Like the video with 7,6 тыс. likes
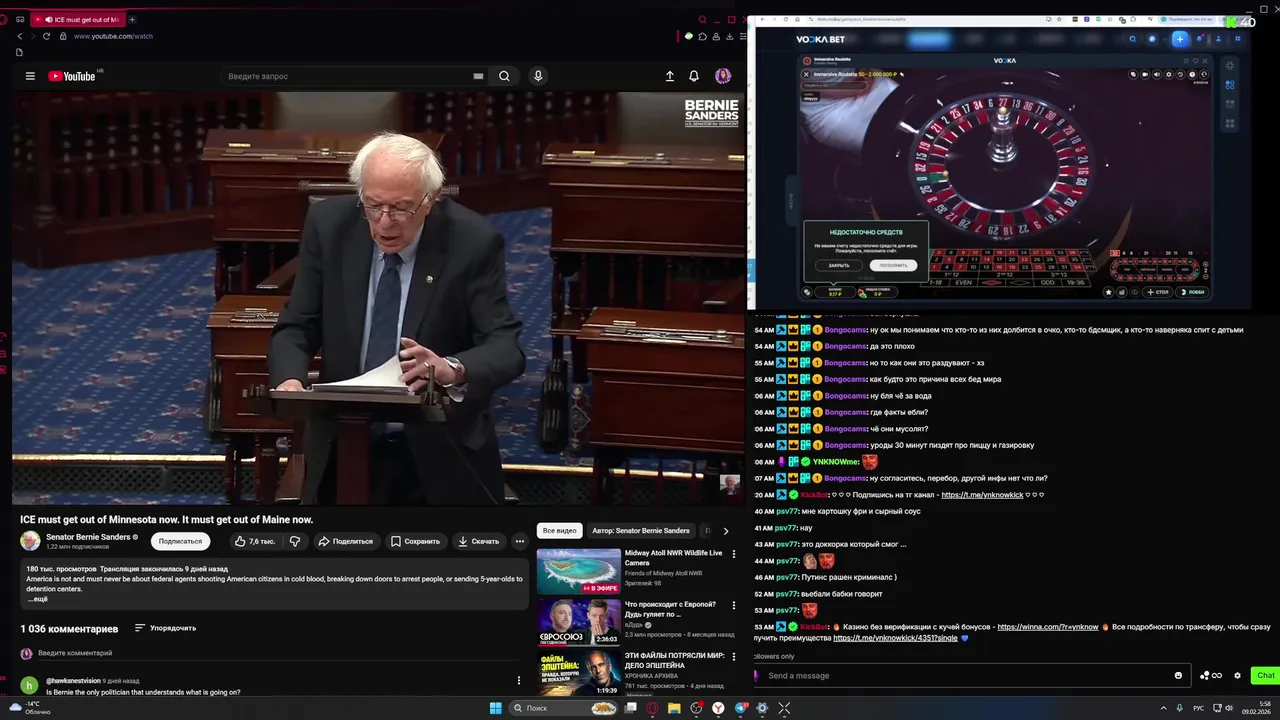This screenshot has width=1280, height=720. (254, 541)
